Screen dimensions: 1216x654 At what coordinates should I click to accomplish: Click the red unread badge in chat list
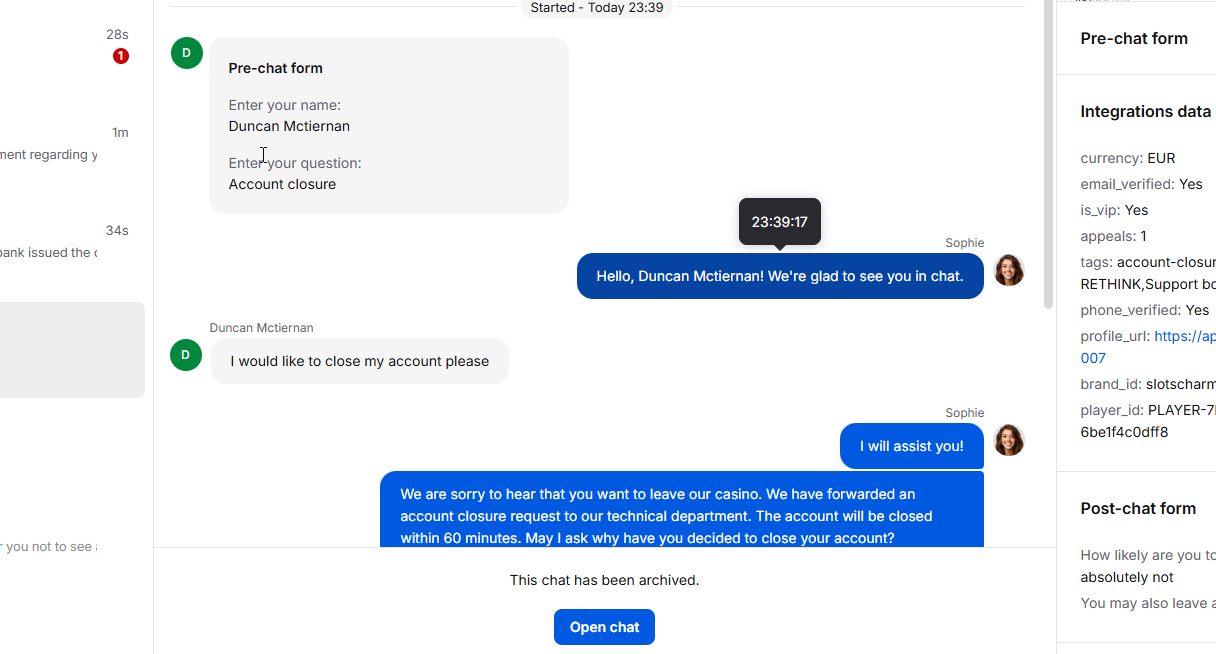[x=121, y=56]
